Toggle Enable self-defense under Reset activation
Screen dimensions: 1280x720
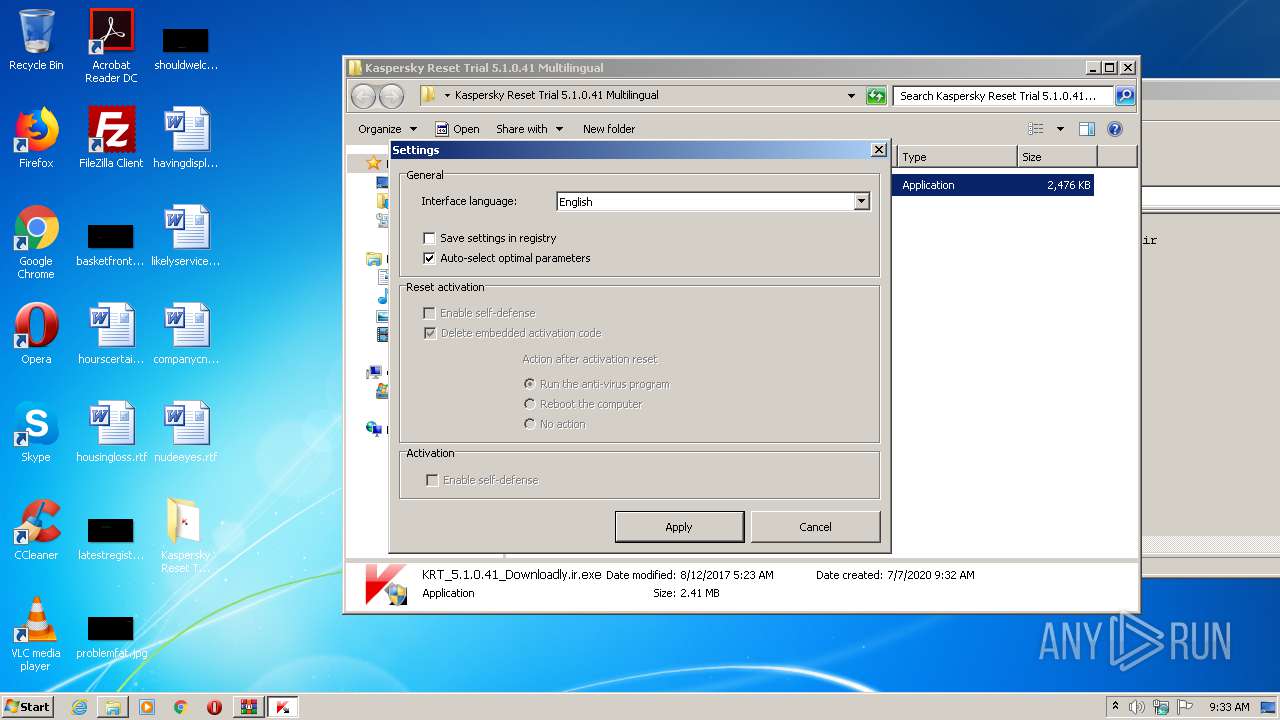click(x=430, y=313)
